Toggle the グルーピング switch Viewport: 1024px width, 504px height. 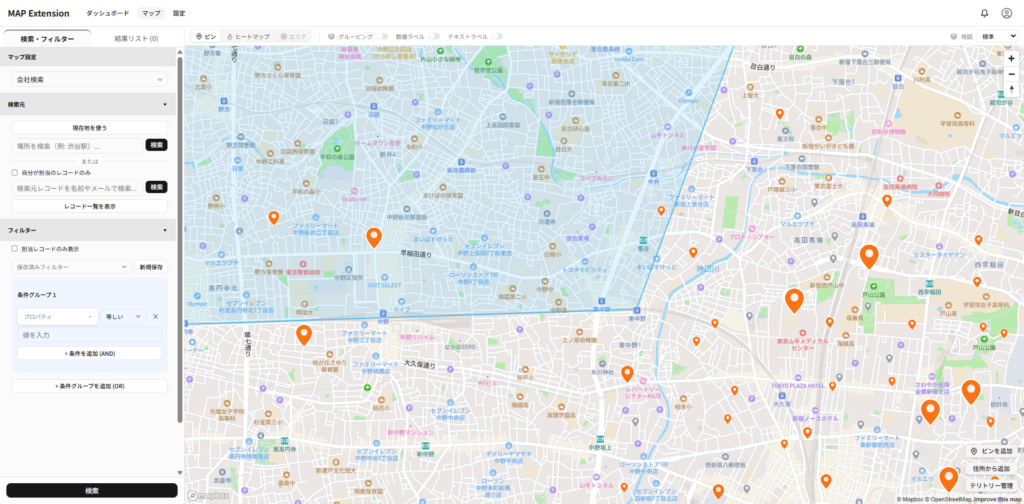[x=382, y=37]
